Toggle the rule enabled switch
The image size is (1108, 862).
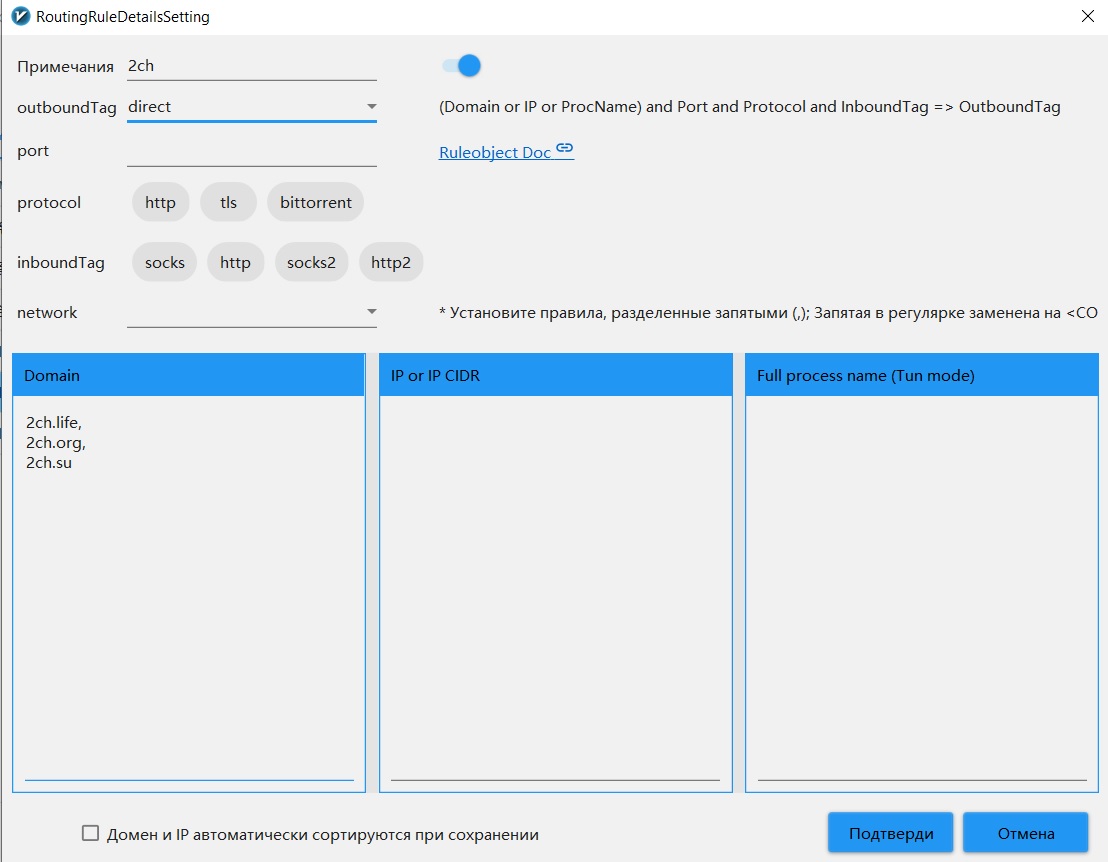(461, 66)
